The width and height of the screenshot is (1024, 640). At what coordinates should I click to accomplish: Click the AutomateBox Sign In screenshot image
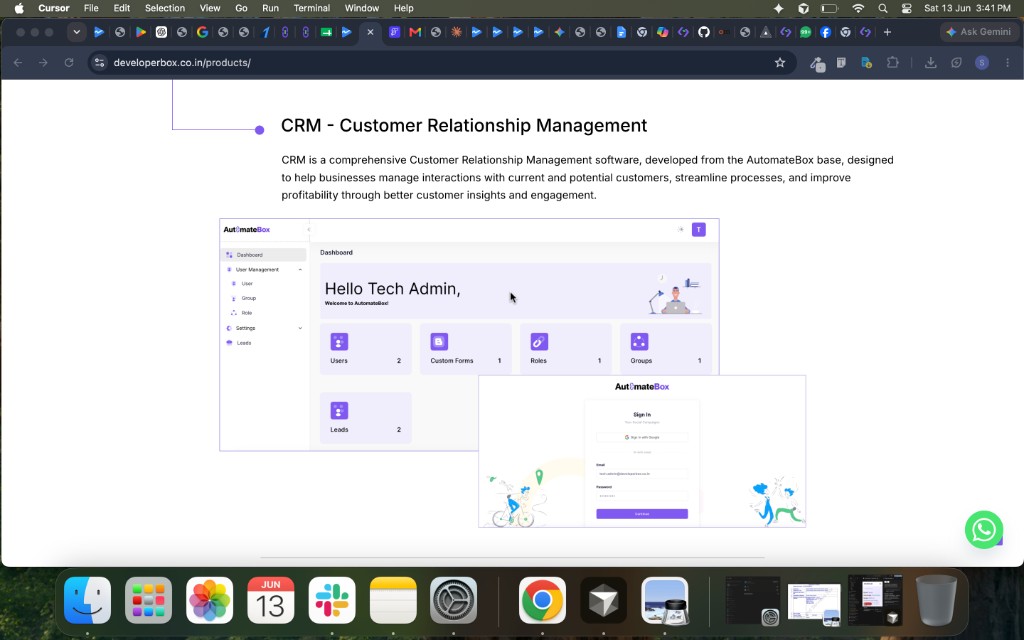pos(642,451)
